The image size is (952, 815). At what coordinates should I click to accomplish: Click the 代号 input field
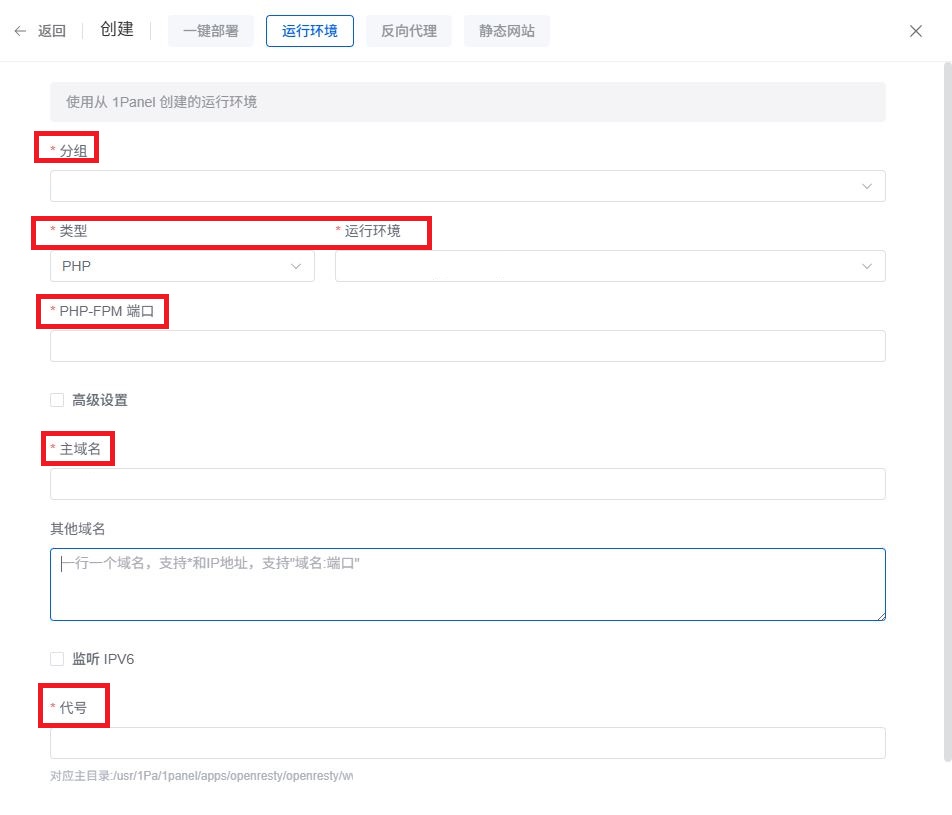(468, 743)
